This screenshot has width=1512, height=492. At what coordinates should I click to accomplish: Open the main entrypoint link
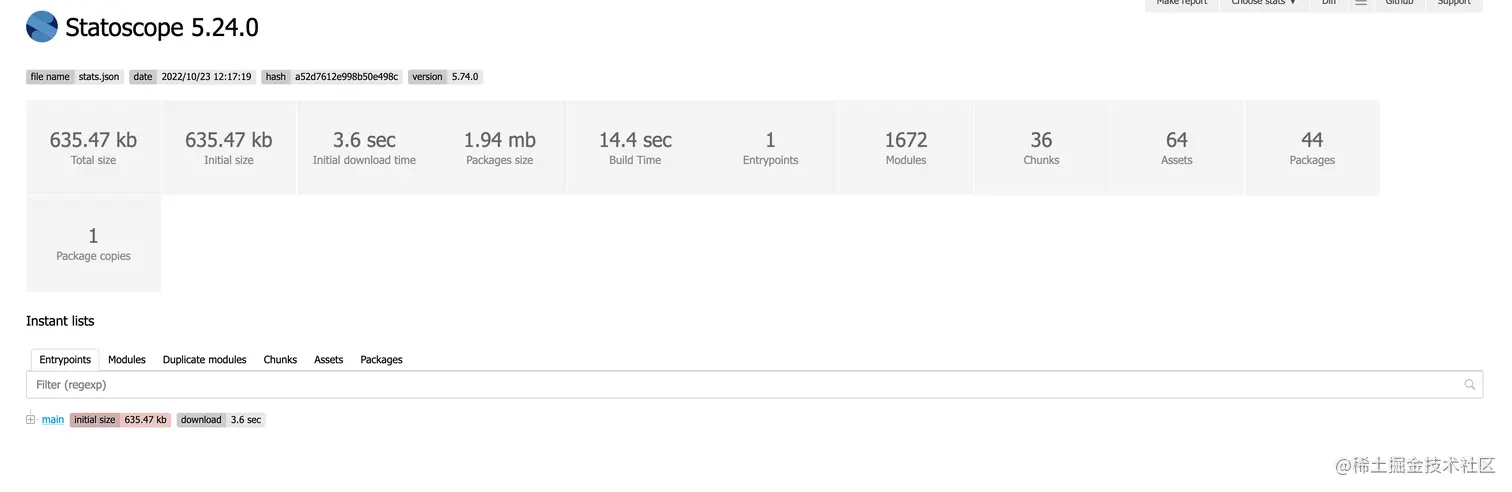click(x=53, y=420)
